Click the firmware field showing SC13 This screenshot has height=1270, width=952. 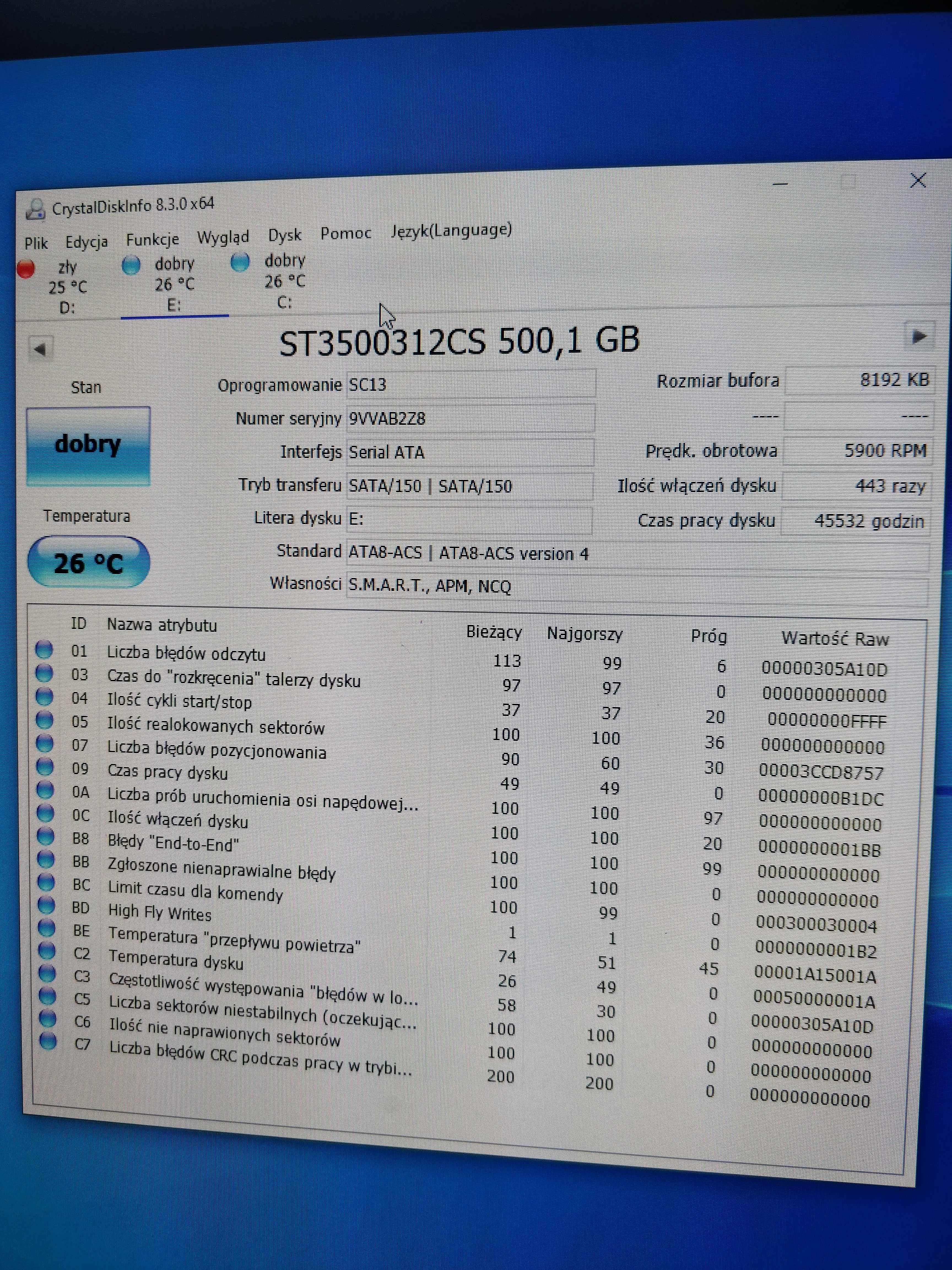coord(471,384)
